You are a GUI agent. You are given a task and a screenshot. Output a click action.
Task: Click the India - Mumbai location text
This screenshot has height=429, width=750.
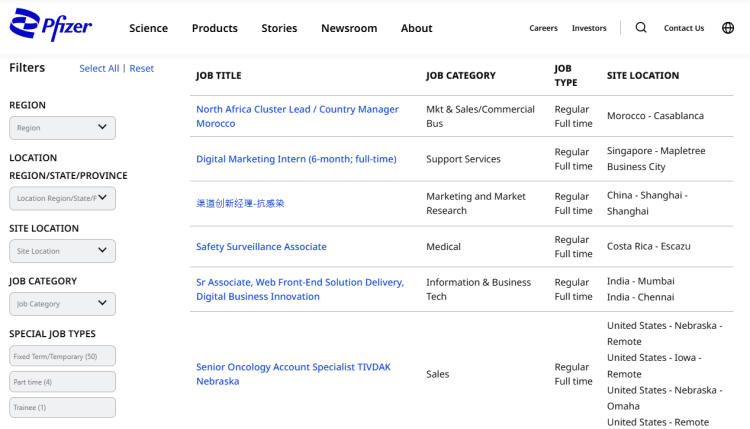[640, 281]
